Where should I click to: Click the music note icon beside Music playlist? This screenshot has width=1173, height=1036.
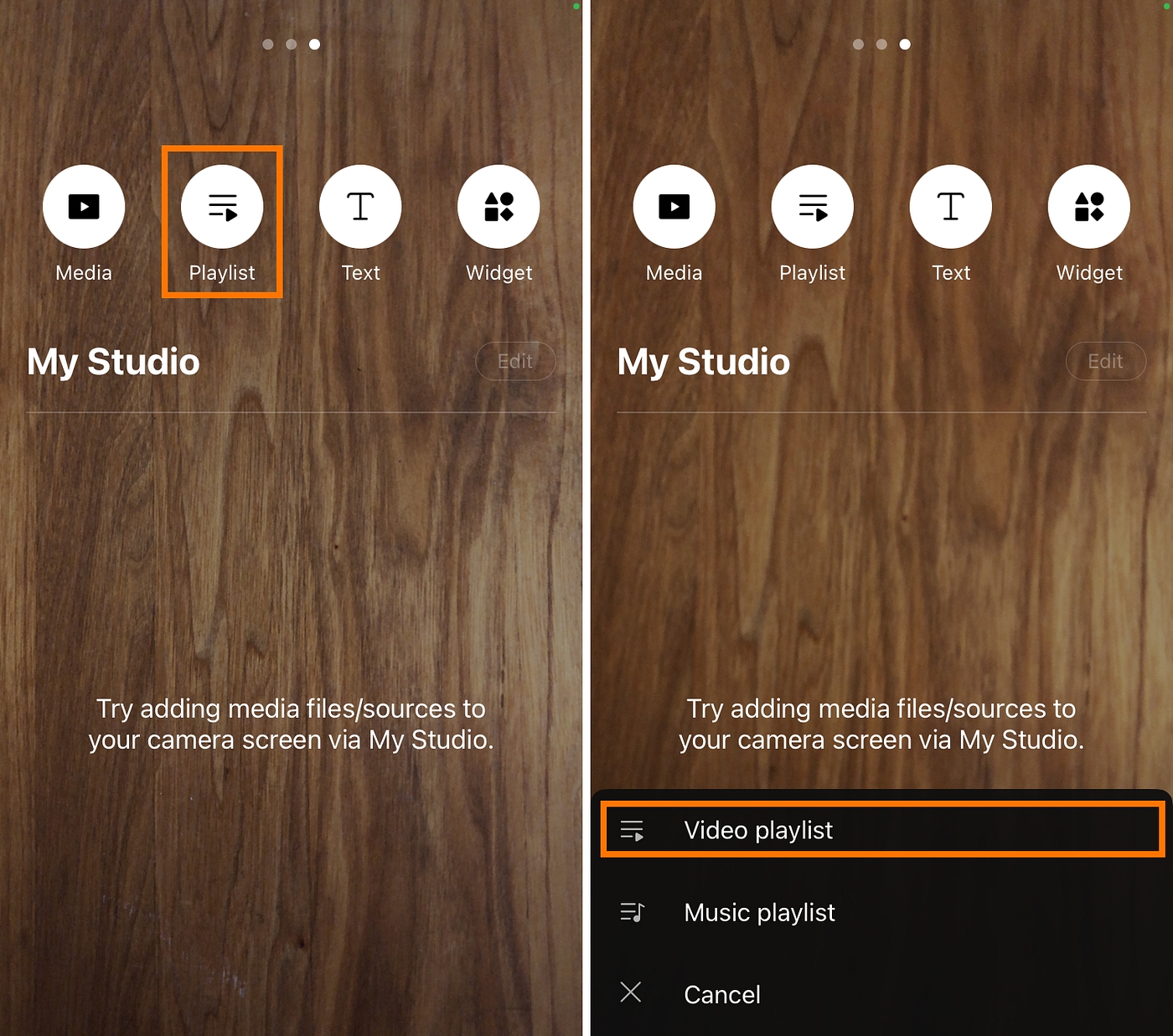pyautogui.click(x=632, y=912)
